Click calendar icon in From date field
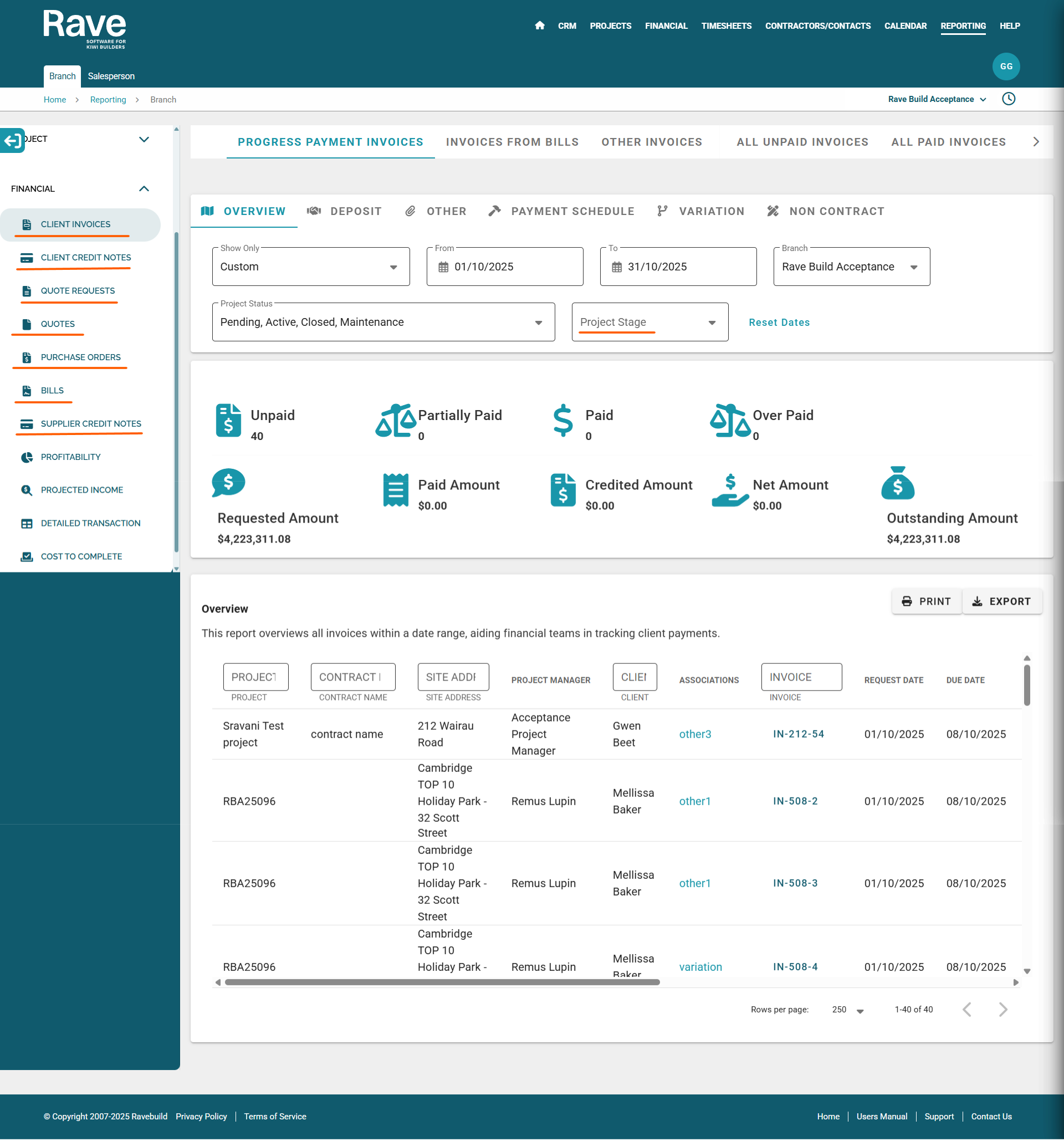The image size is (1064, 1141). tap(443, 267)
